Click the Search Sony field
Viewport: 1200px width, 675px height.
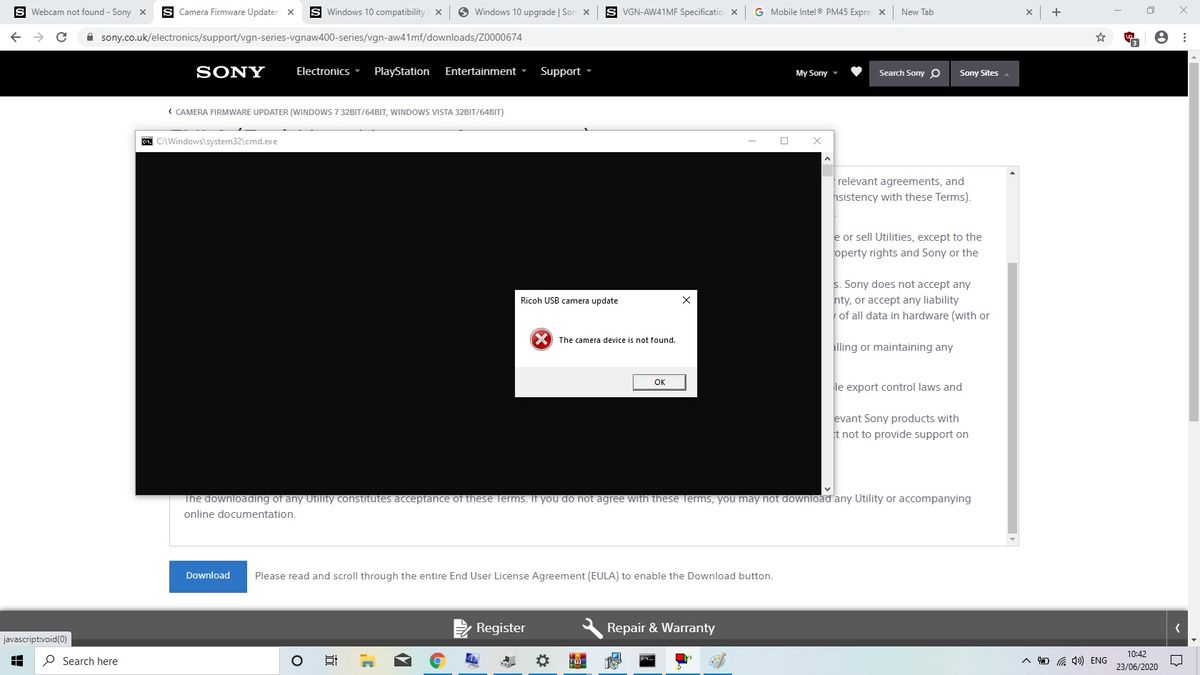tap(908, 73)
